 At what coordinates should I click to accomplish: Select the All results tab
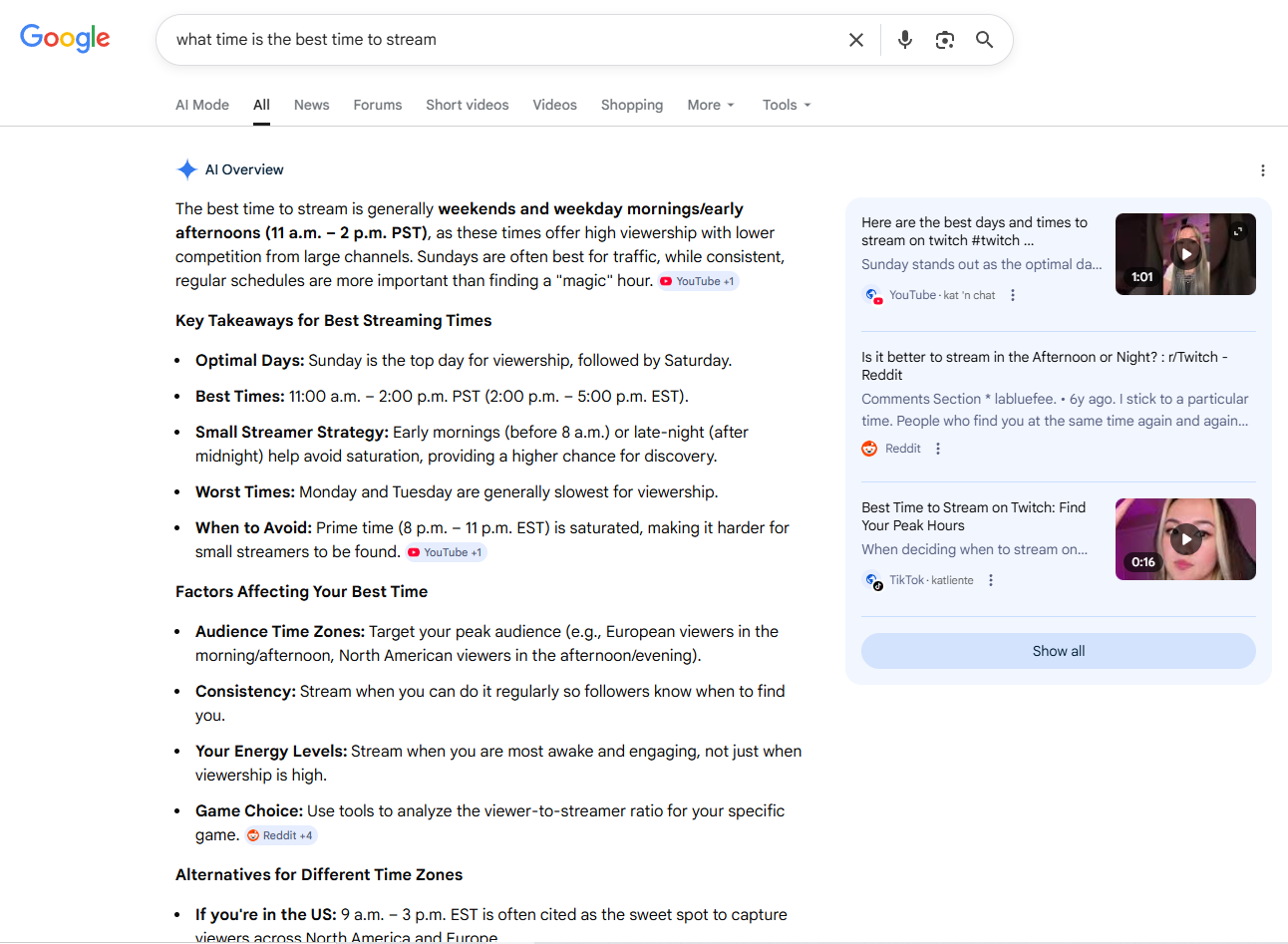pos(261,105)
